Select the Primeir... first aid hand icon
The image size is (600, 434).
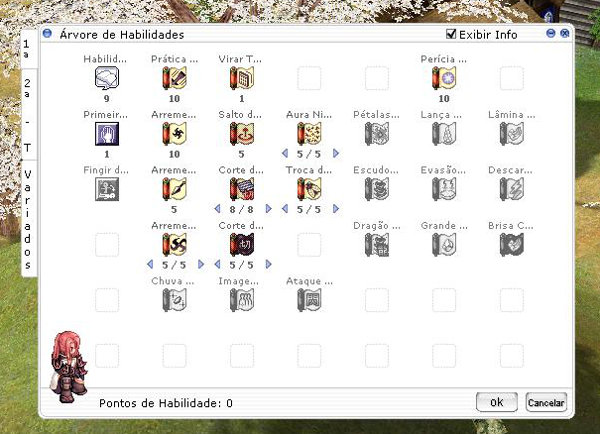point(107,134)
